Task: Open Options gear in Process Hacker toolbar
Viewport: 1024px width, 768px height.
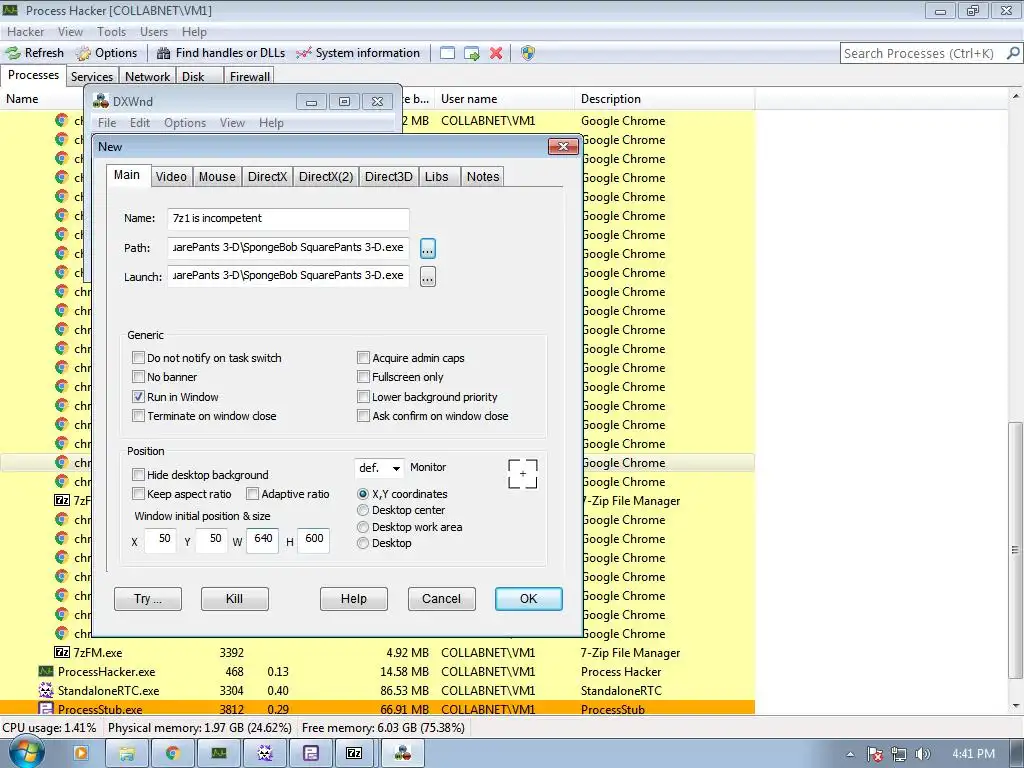Action: pyautogui.click(x=83, y=53)
